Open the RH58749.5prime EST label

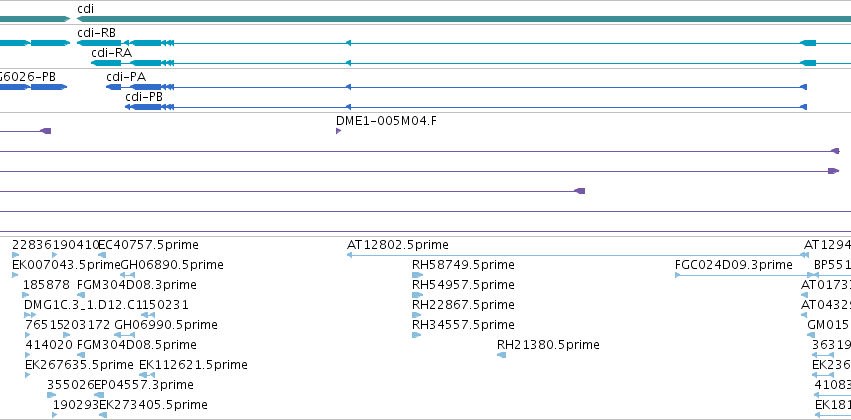point(463,265)
